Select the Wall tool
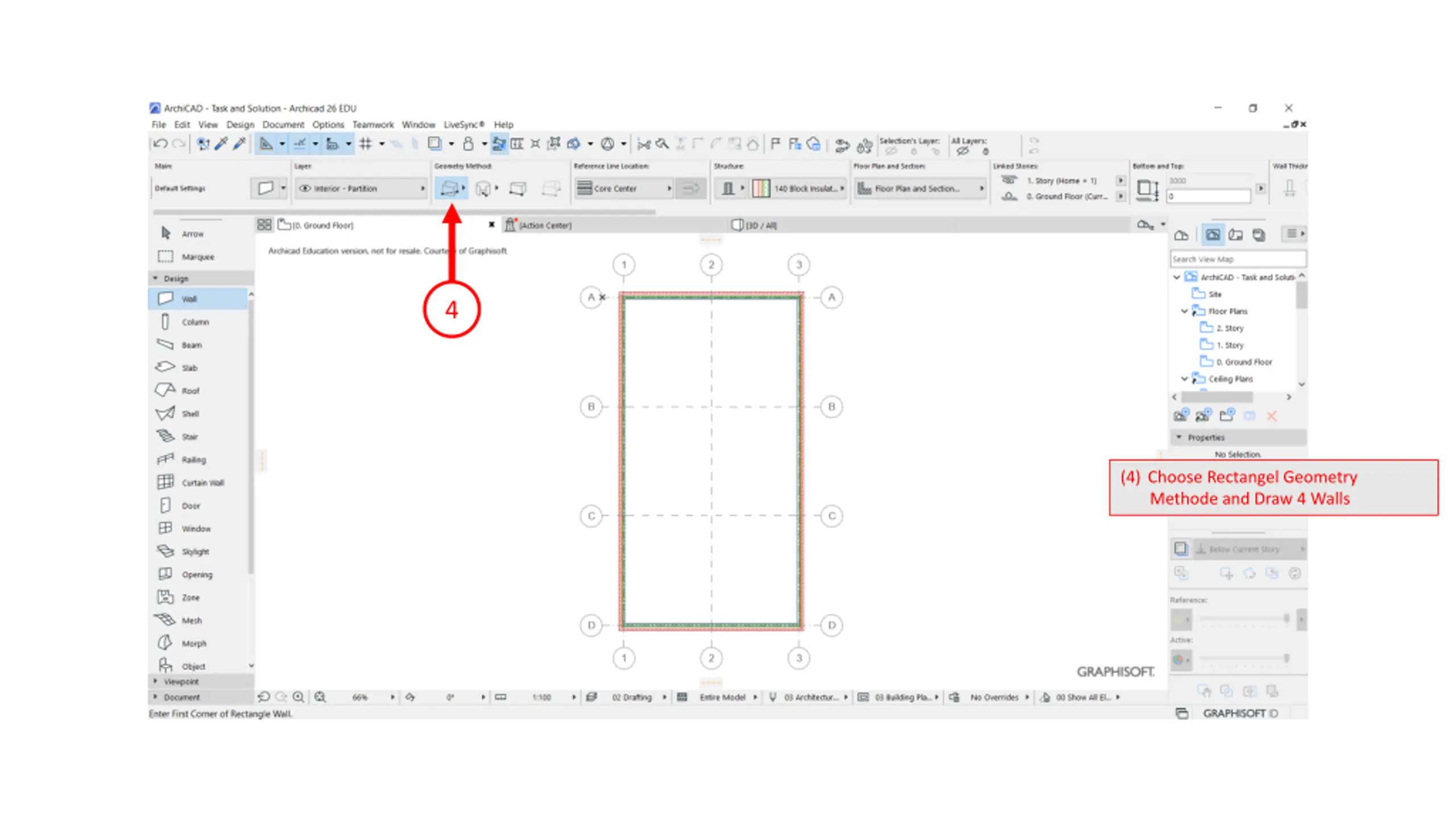This screenshot has height=819, width=1456. (x=198, y=299)
